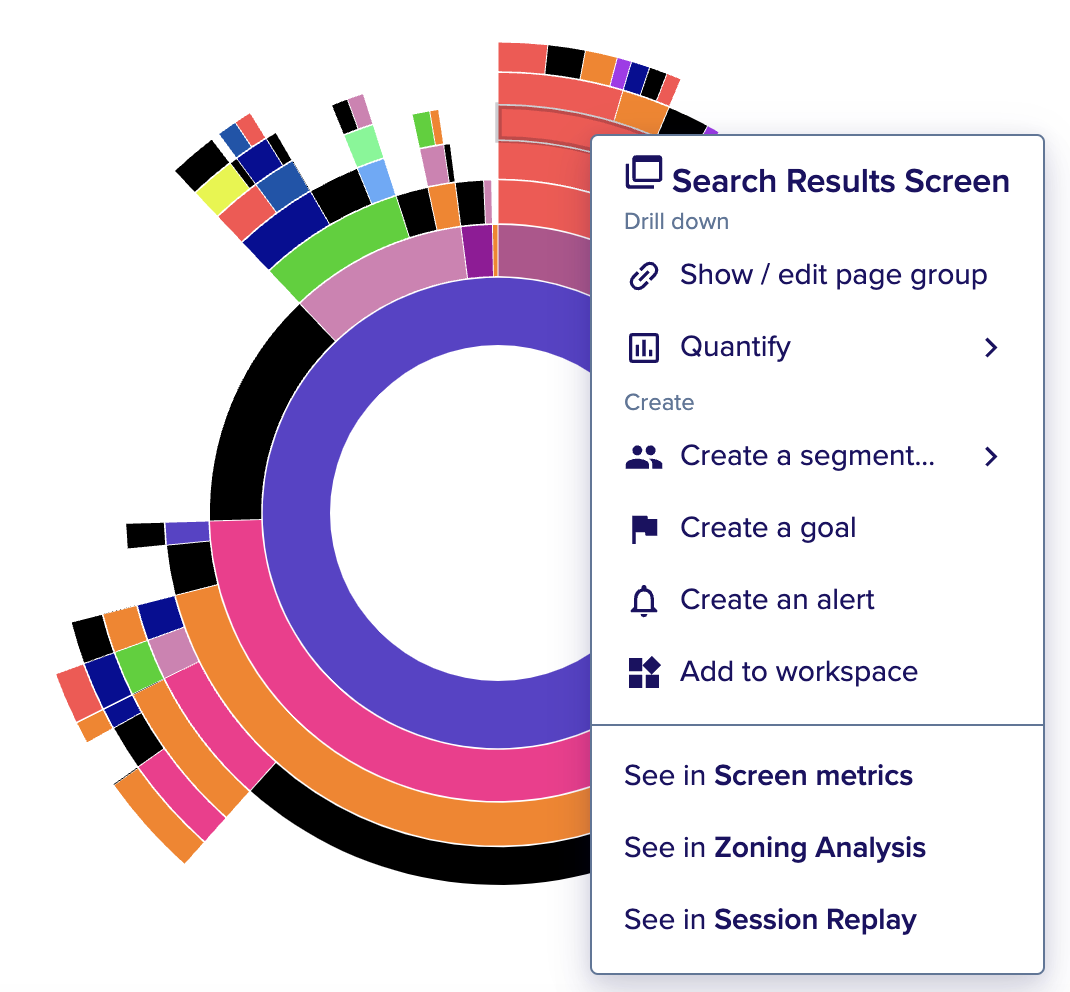Click the bell icon for Create an alert

[644, 600]
